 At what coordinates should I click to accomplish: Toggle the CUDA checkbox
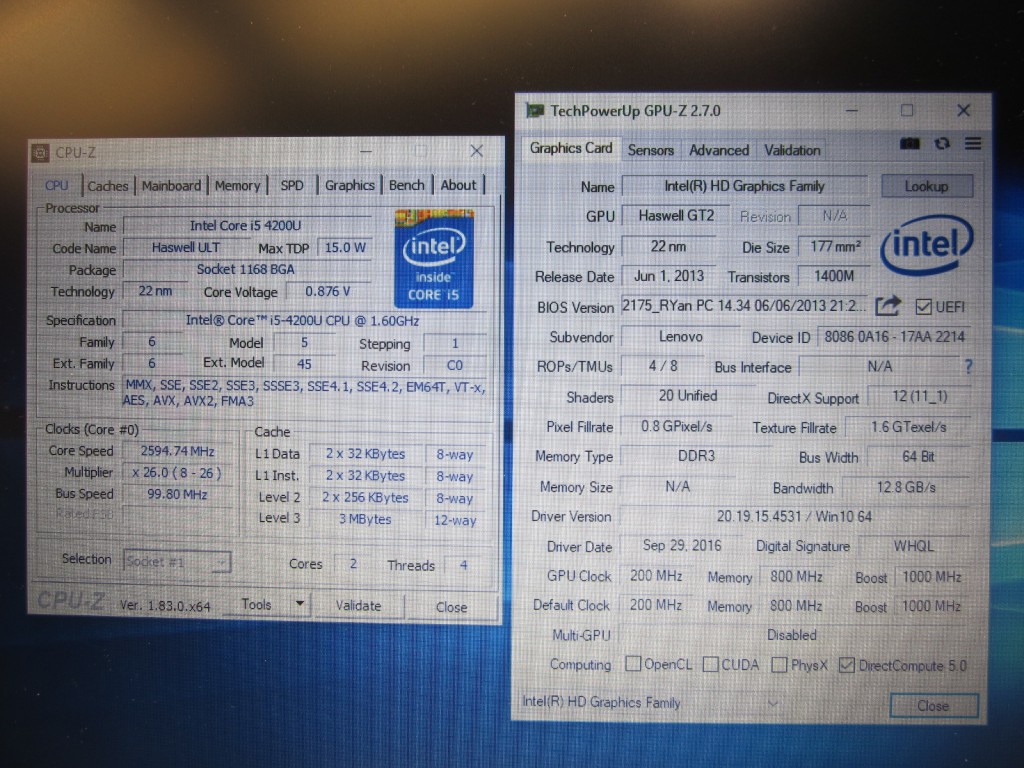pos(711,664)
